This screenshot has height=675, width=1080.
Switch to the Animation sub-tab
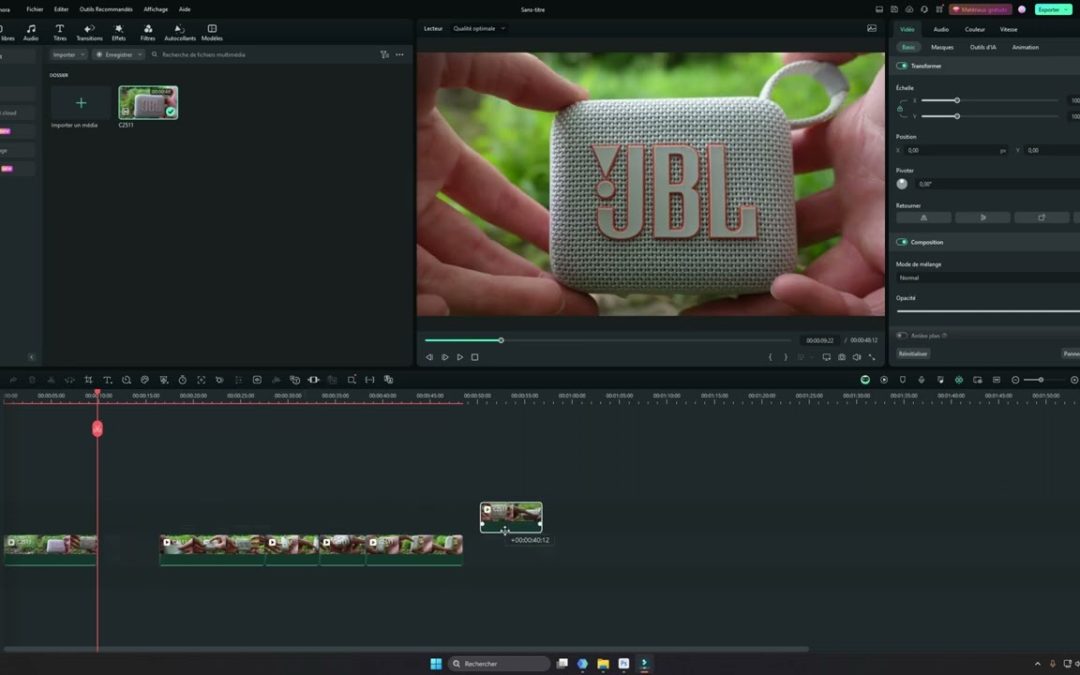click(x=1025, y=48)
